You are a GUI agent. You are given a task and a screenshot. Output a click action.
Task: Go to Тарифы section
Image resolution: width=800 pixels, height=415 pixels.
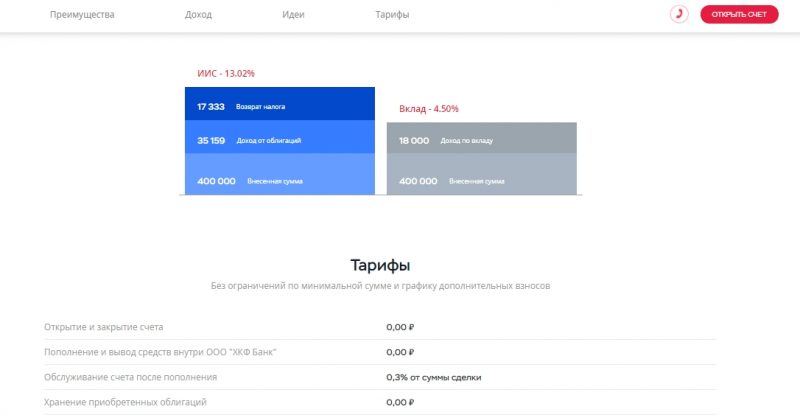click(392, 15)
